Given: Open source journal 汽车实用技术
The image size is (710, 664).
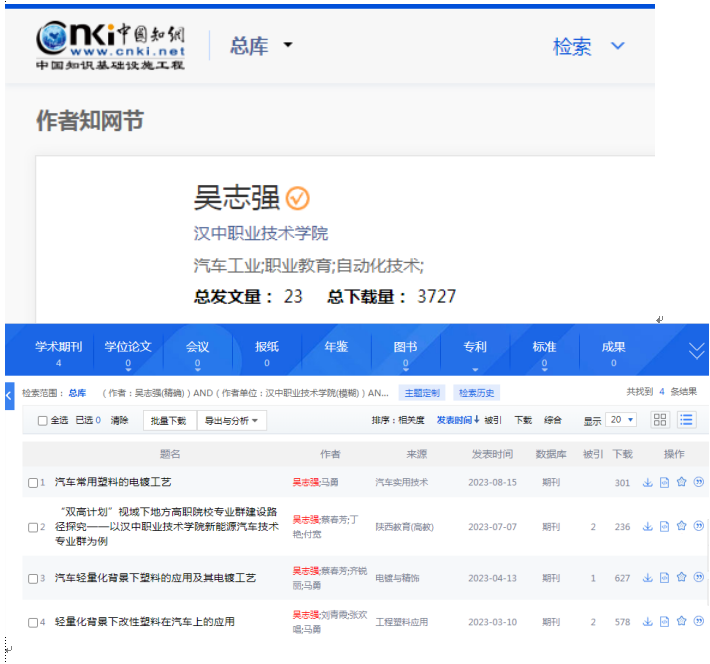Looking at the screenshot, I should click(x=401, y=482).
